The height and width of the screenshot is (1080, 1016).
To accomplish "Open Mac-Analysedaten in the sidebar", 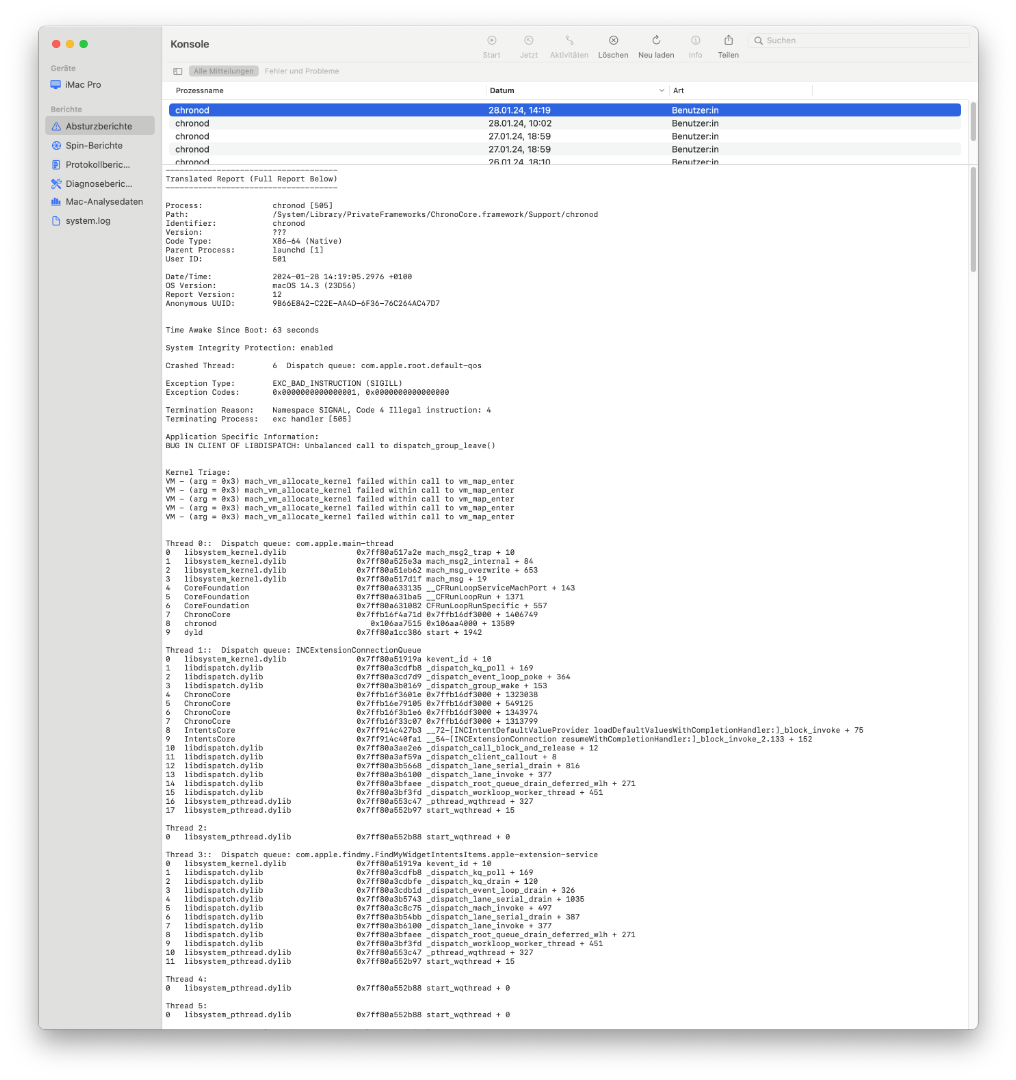I will [x=100, y=202].
